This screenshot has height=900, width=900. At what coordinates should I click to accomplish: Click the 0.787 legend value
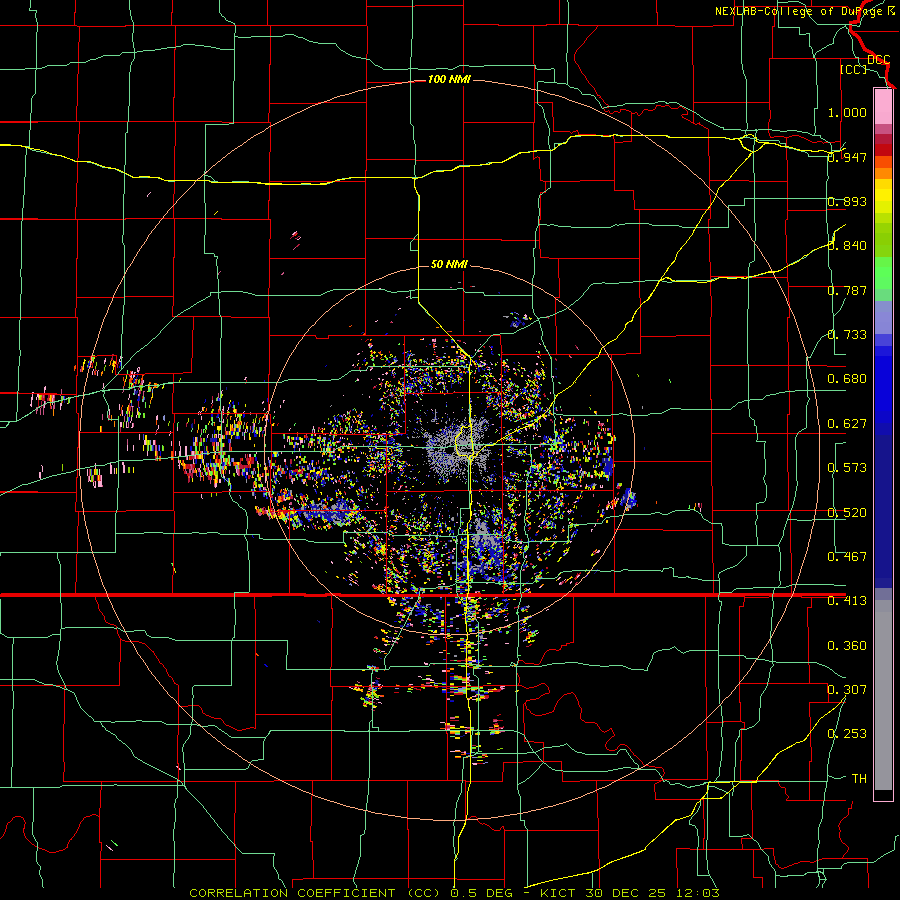(x=847, y=290)
